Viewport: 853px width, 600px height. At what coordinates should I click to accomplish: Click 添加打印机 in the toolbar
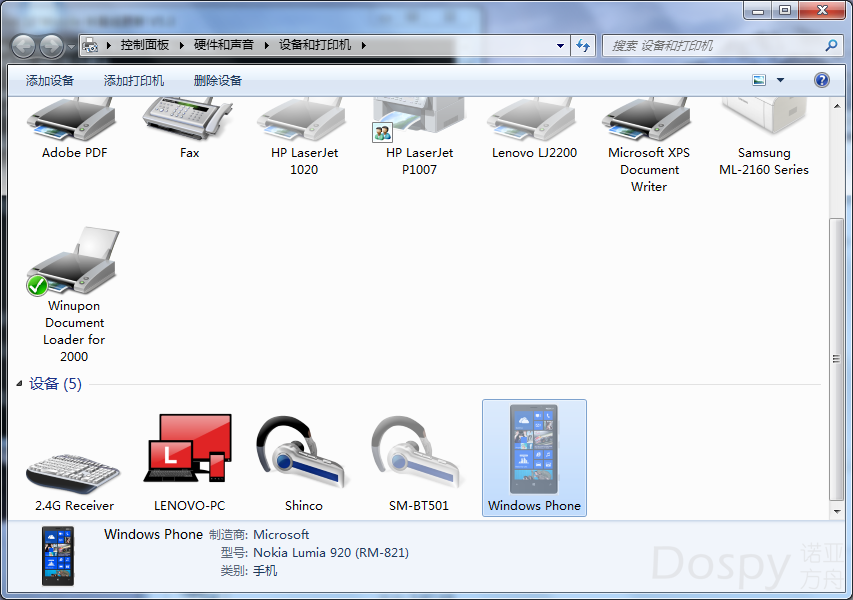[x=134, y=80]
